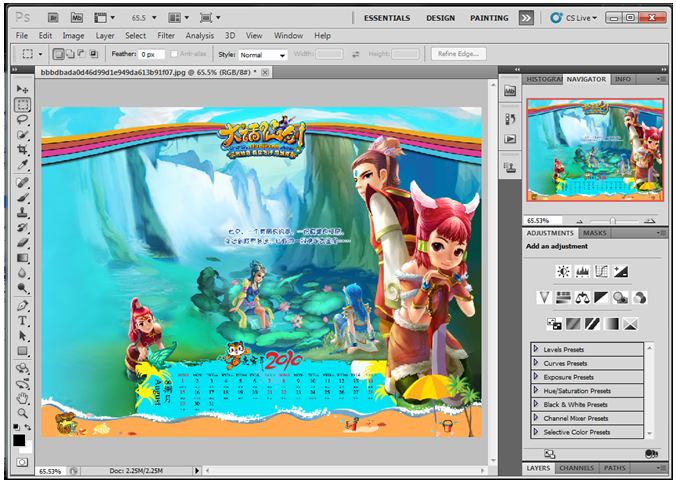Screen dimensions: 676x484
Task: Launch Adobe Bridge from the top bar
Action: (x=52, y=17)
